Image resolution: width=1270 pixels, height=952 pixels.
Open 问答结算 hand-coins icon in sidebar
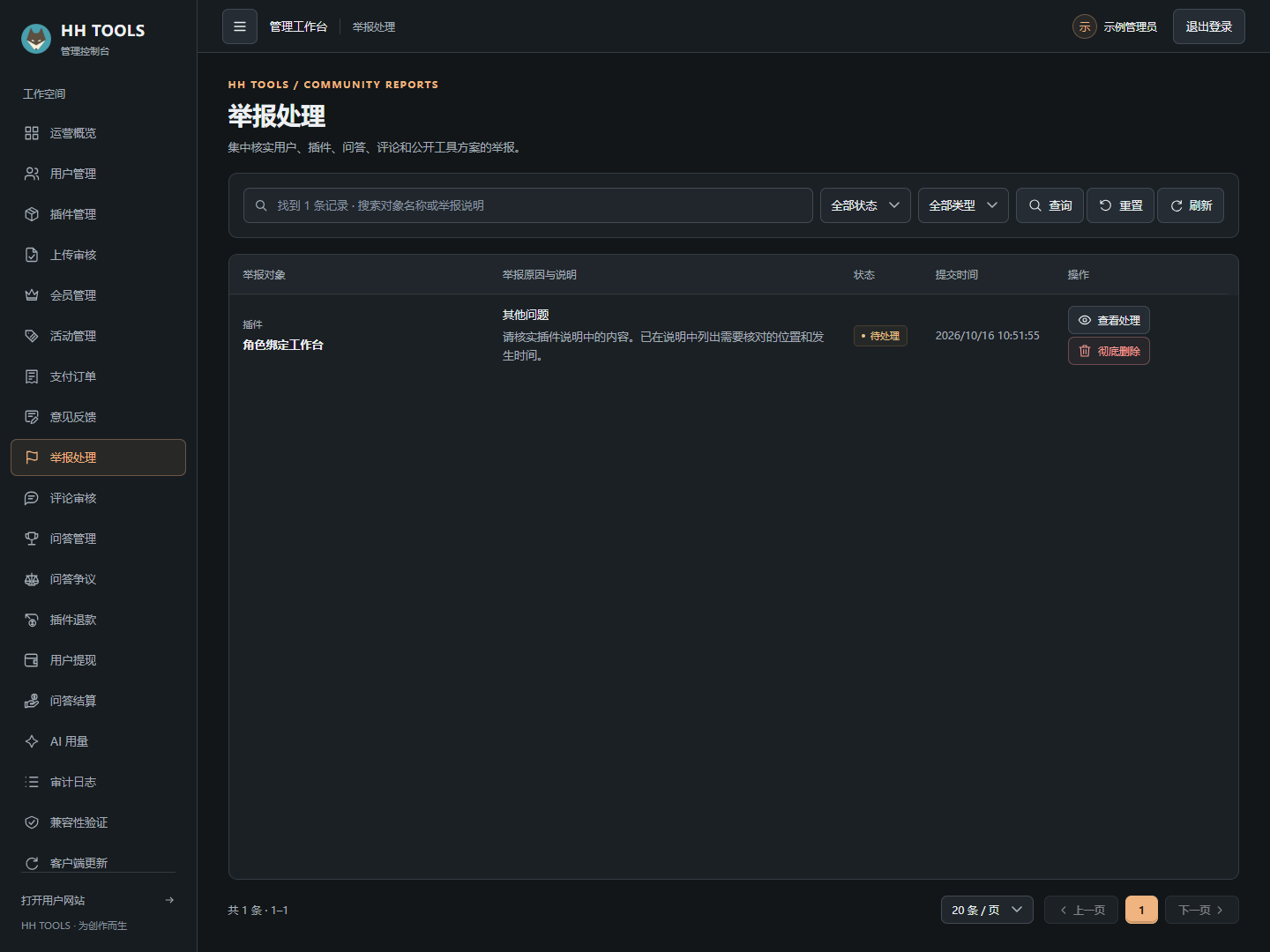click(x=32, y=701)
